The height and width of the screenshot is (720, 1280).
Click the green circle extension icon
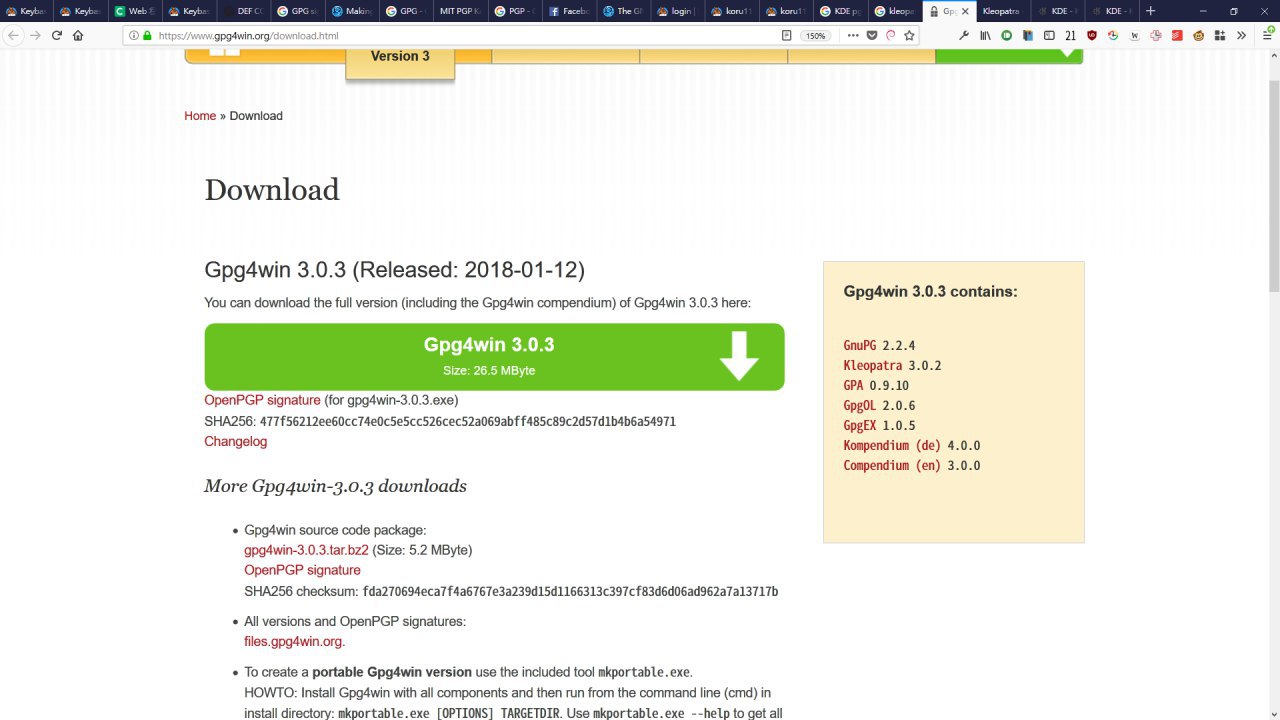click(x=1006, y=36)
